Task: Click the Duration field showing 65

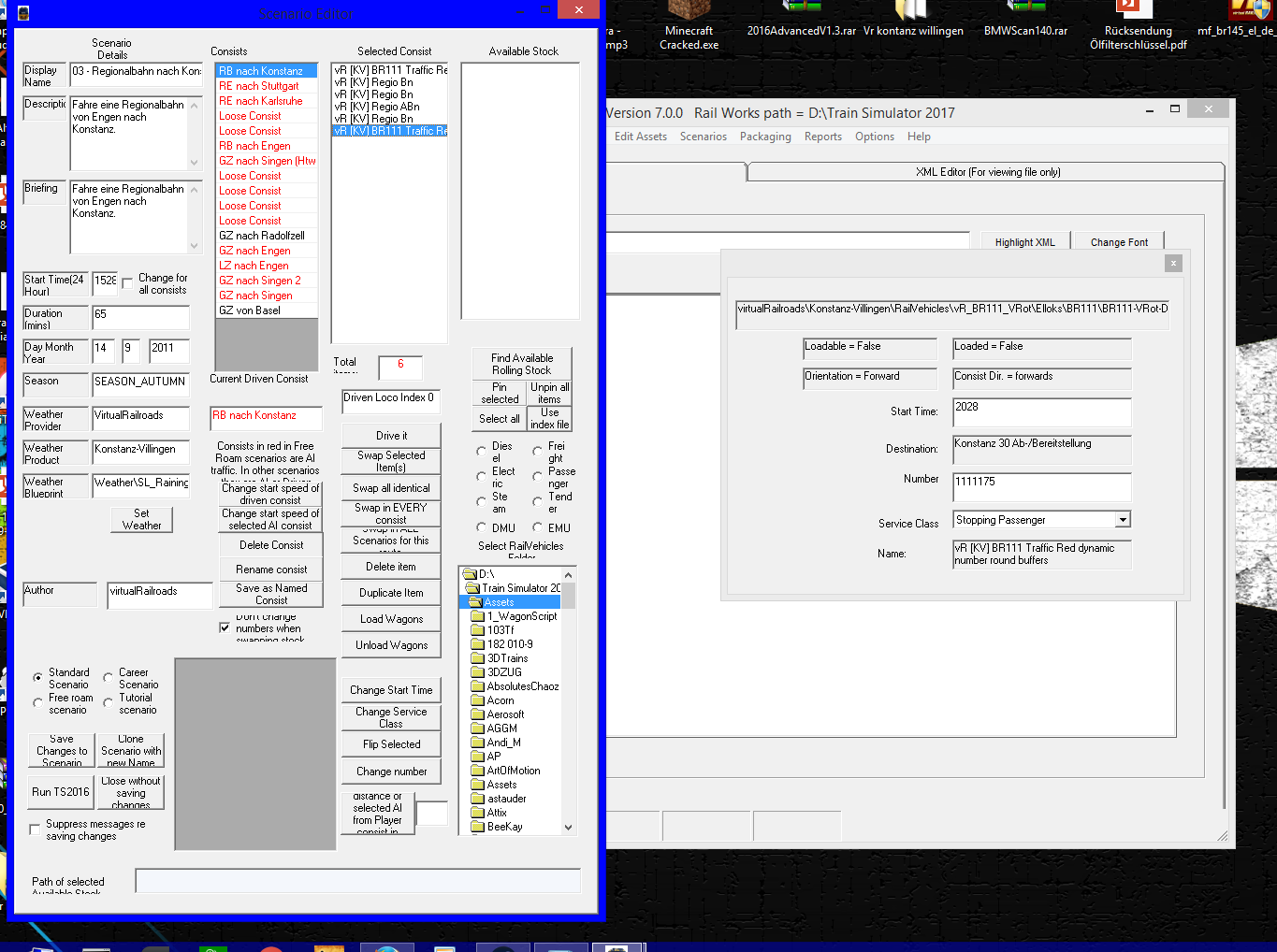Action: click(140, 318)
